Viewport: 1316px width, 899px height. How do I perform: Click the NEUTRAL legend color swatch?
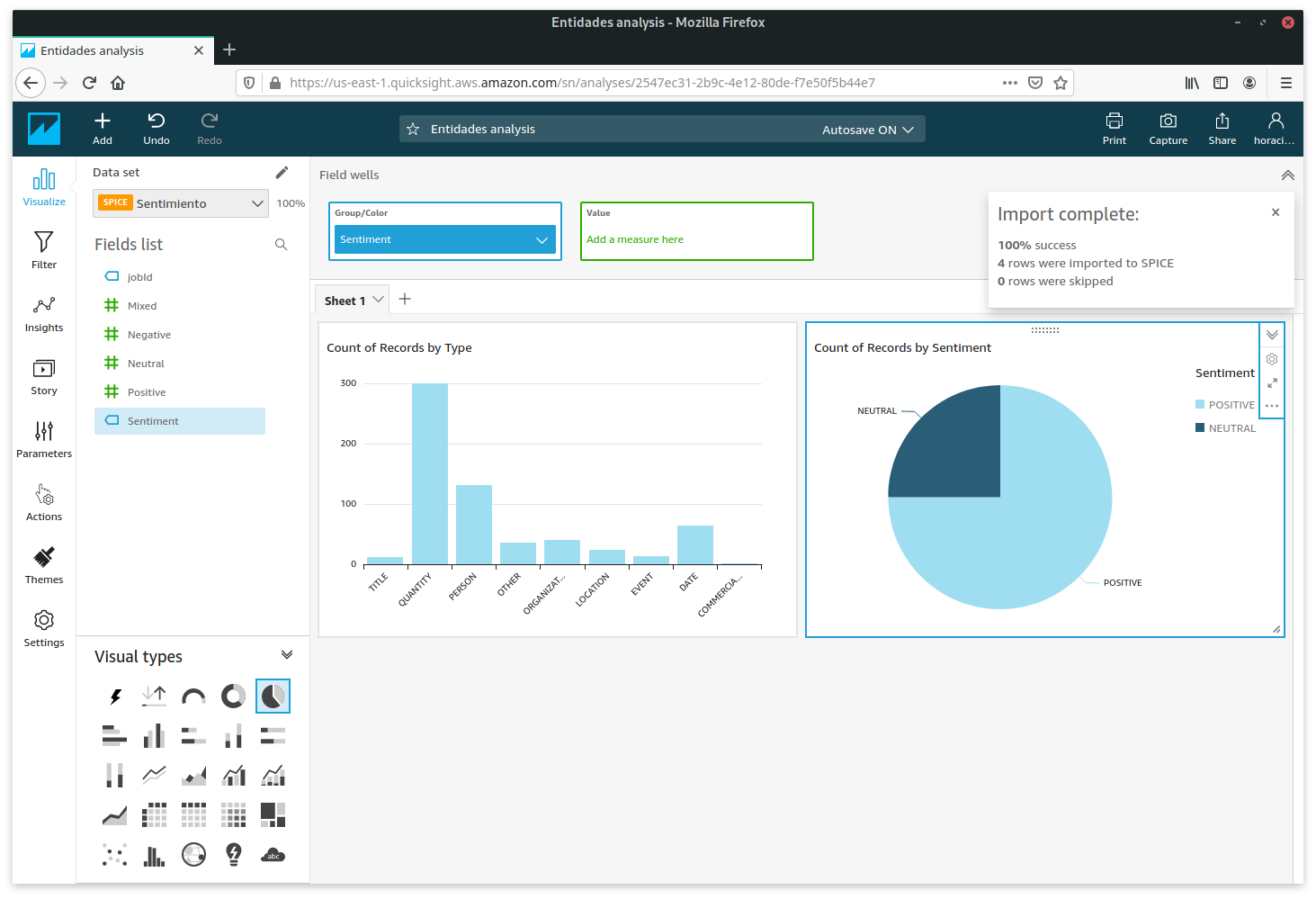point(1200,427)
